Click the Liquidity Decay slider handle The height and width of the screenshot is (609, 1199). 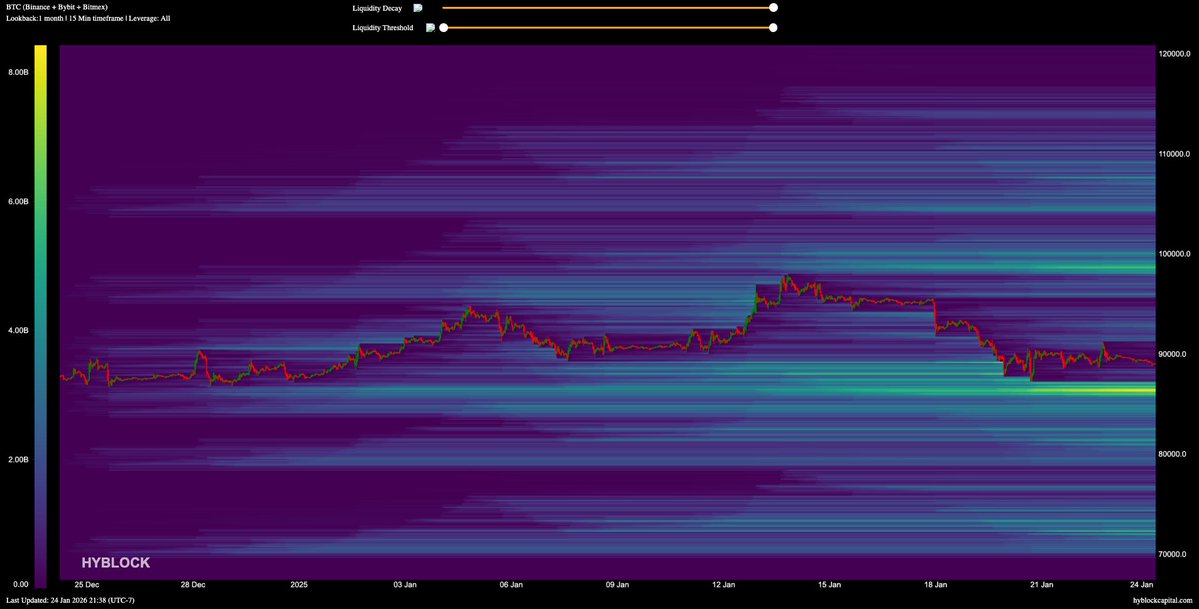click(x=773, y=7)
